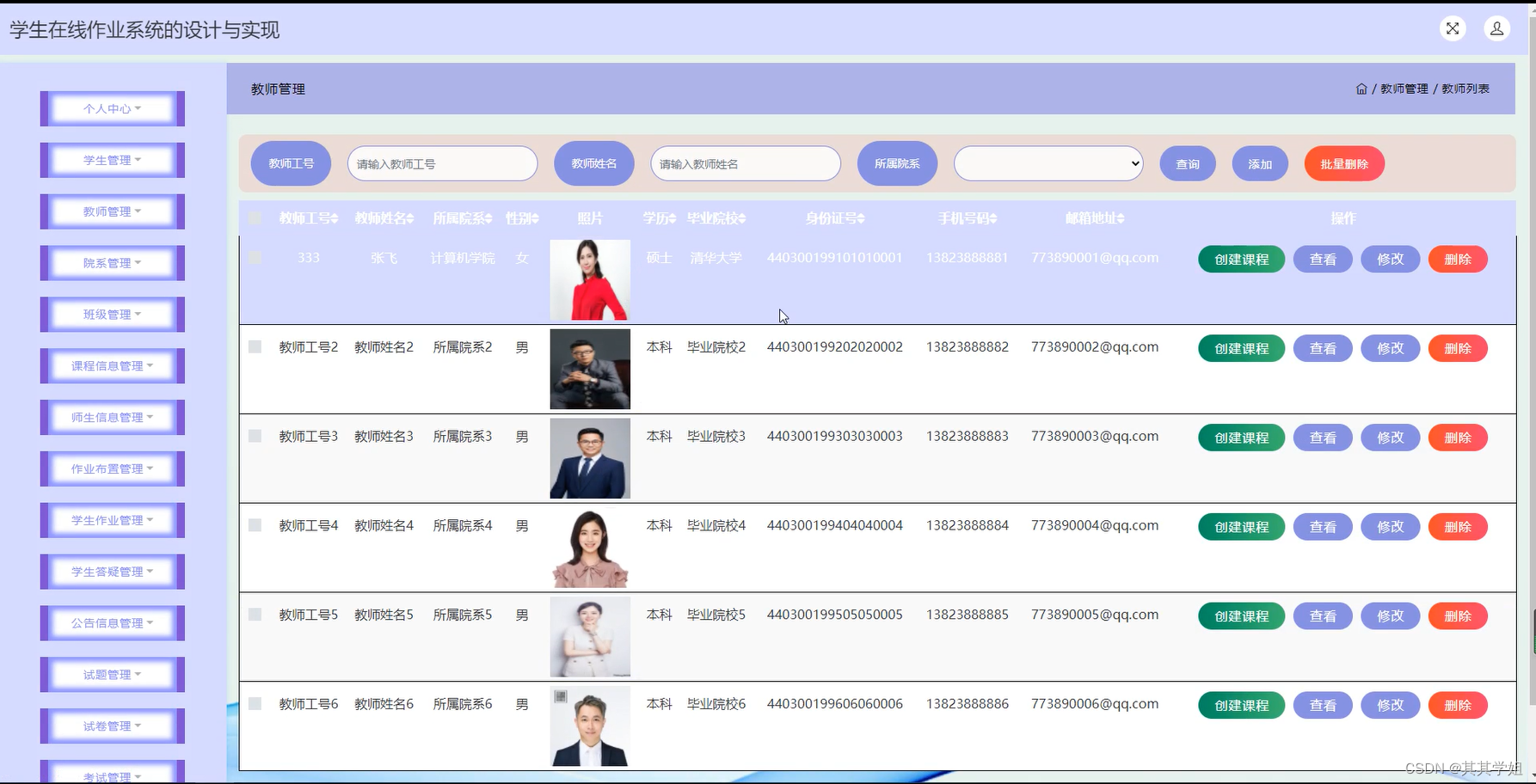Sort by 邮箱地址 column arrow
This screenshot has height=784, width=1536.
tap(1121, 217)
